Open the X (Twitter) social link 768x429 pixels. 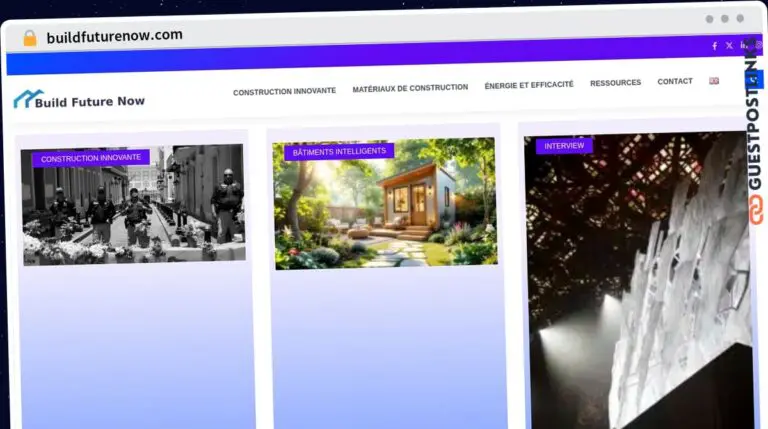[x=729, y=46]
